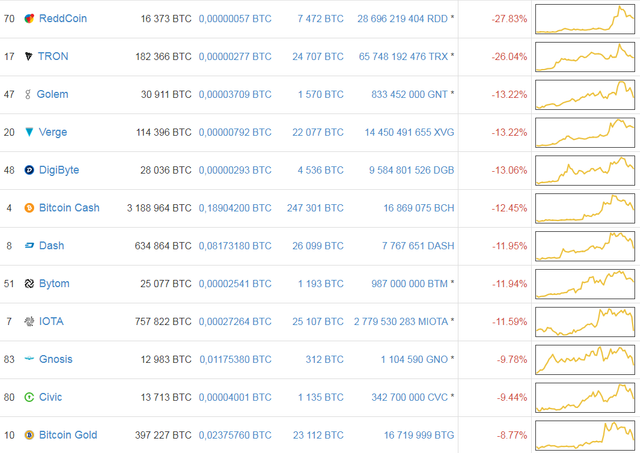The height and width of the screenshot is (453, 640).
Task: Open the Gnosis sparkline price chart
Action: (x=585, y=360)
